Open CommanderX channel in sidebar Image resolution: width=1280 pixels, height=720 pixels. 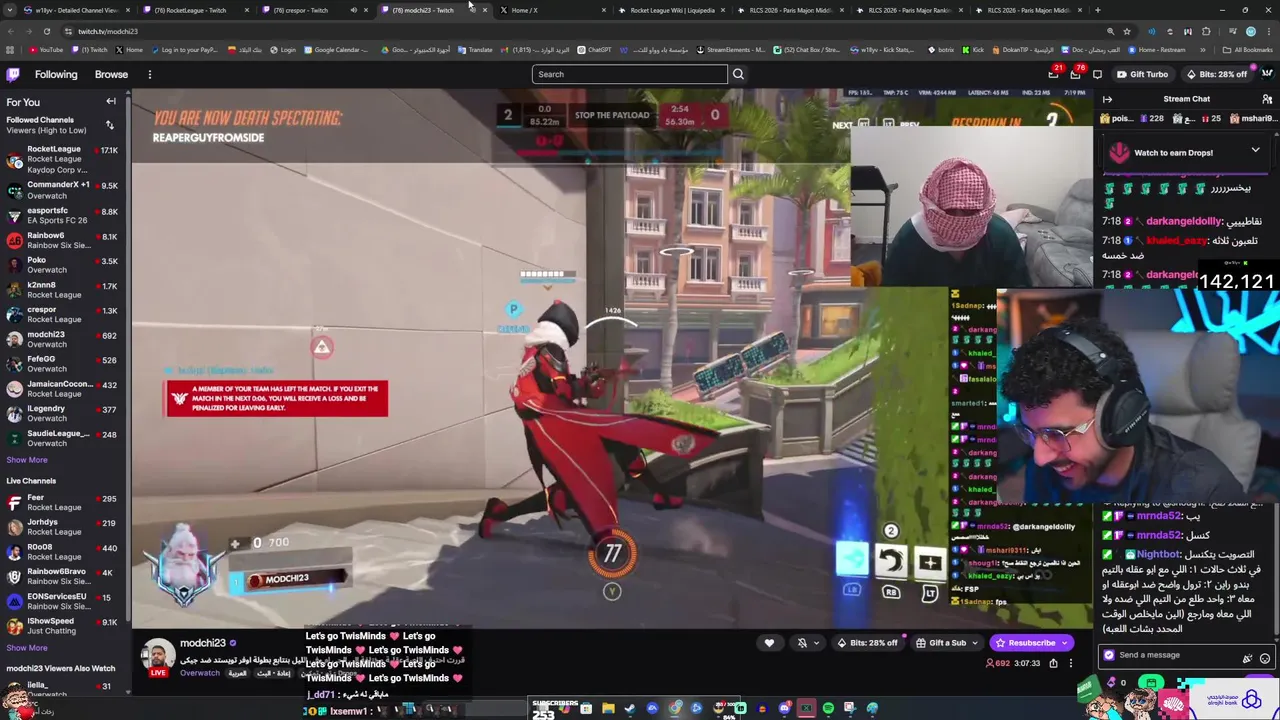(63, 190)
